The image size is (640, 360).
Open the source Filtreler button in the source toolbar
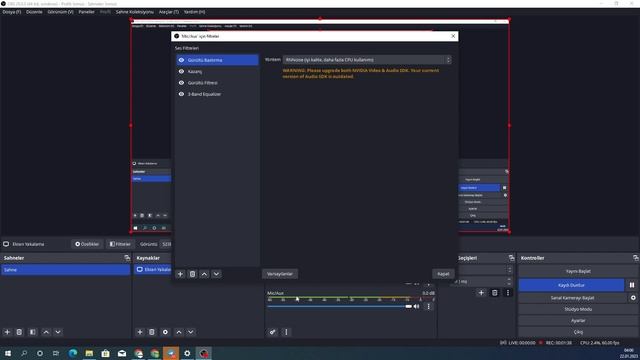pos(120,244)
